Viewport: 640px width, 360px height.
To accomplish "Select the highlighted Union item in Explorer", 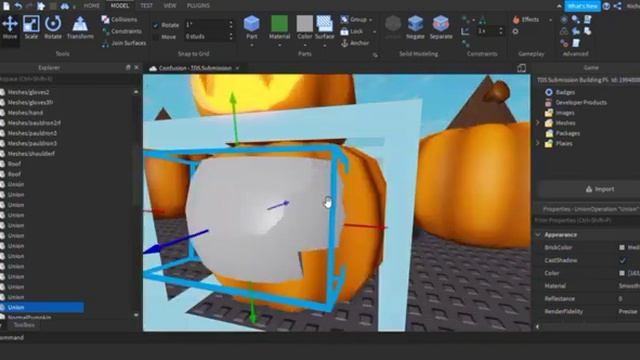I will (42, 307).
